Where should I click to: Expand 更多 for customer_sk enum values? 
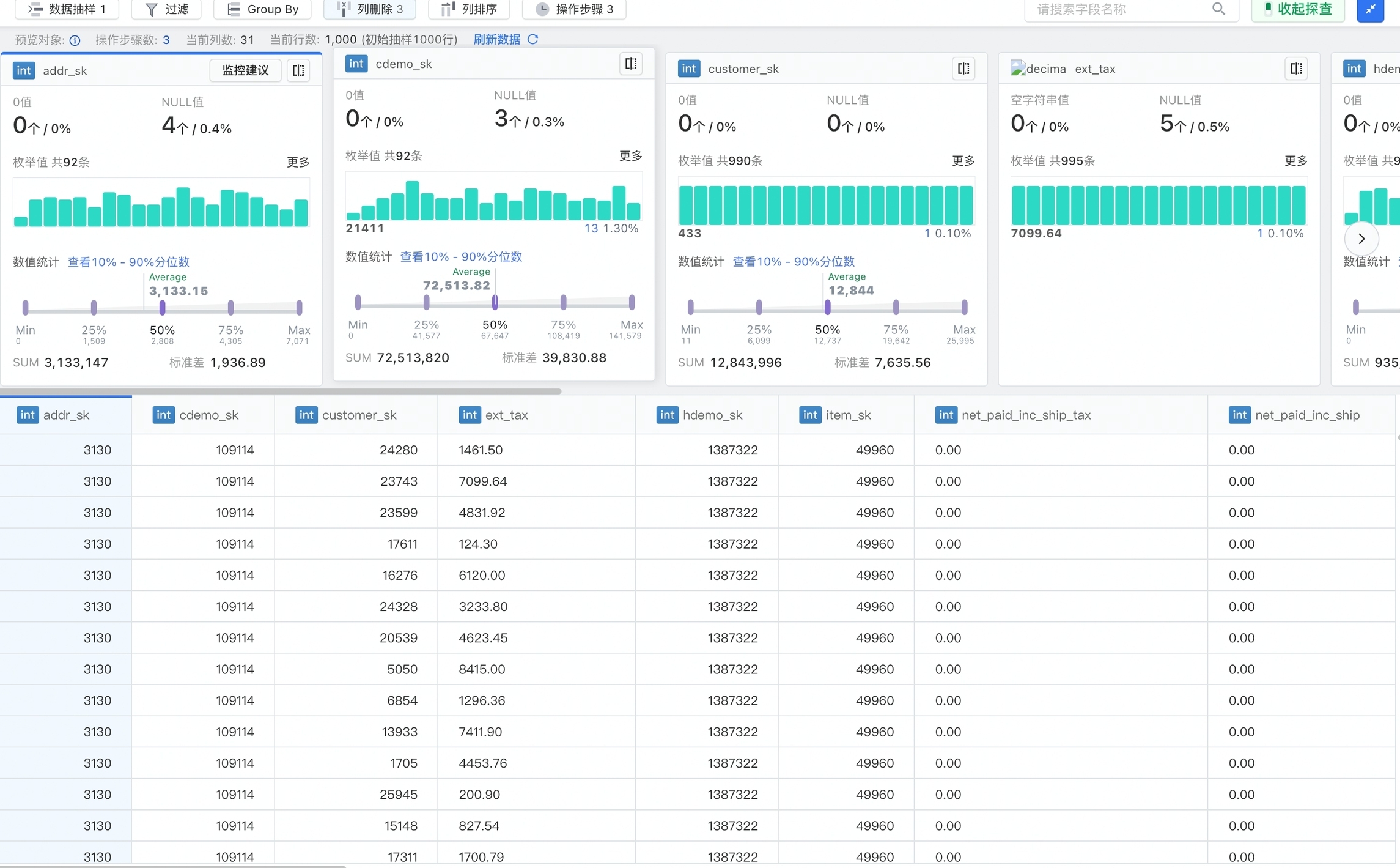pyautogui.click(x=963, y=161)
